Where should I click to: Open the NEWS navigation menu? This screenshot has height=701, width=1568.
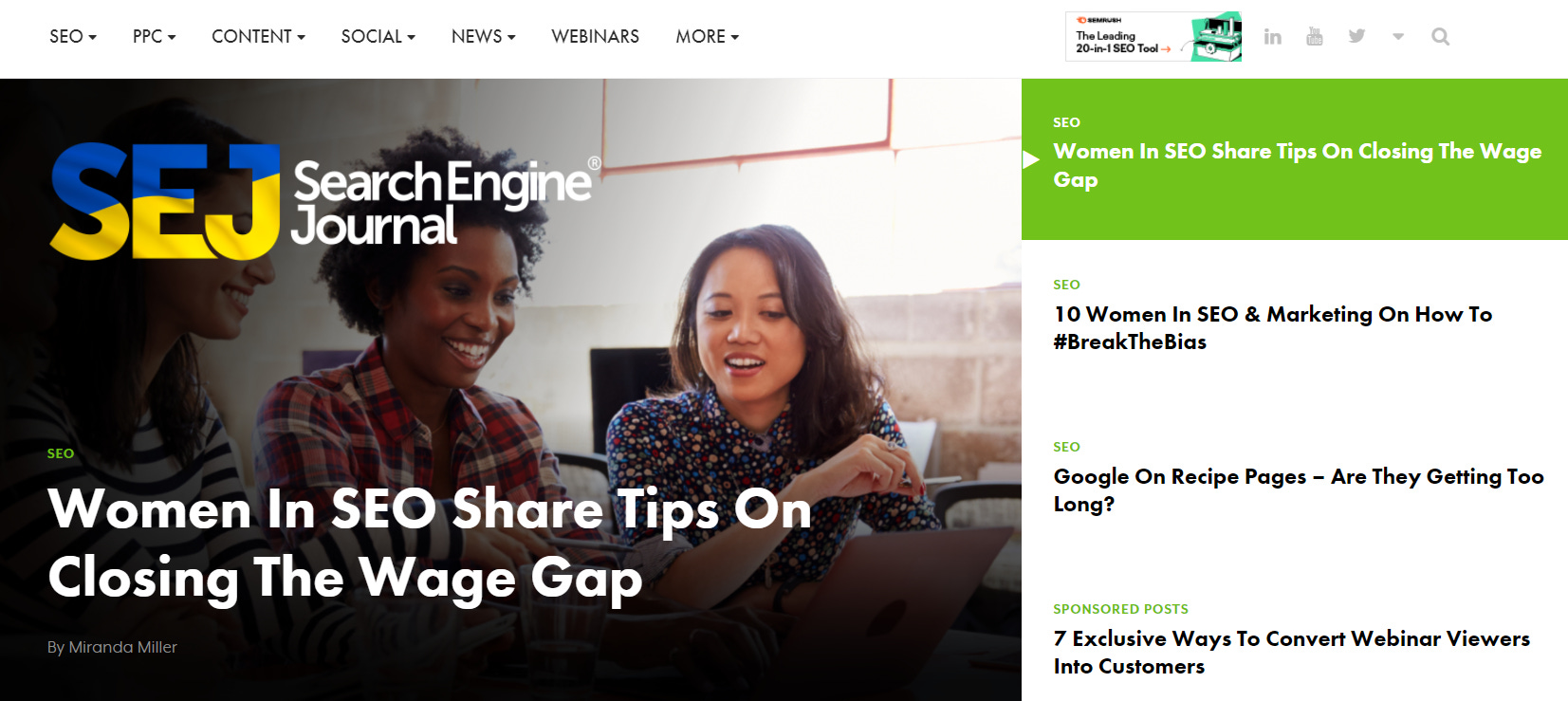pos(483,37)
